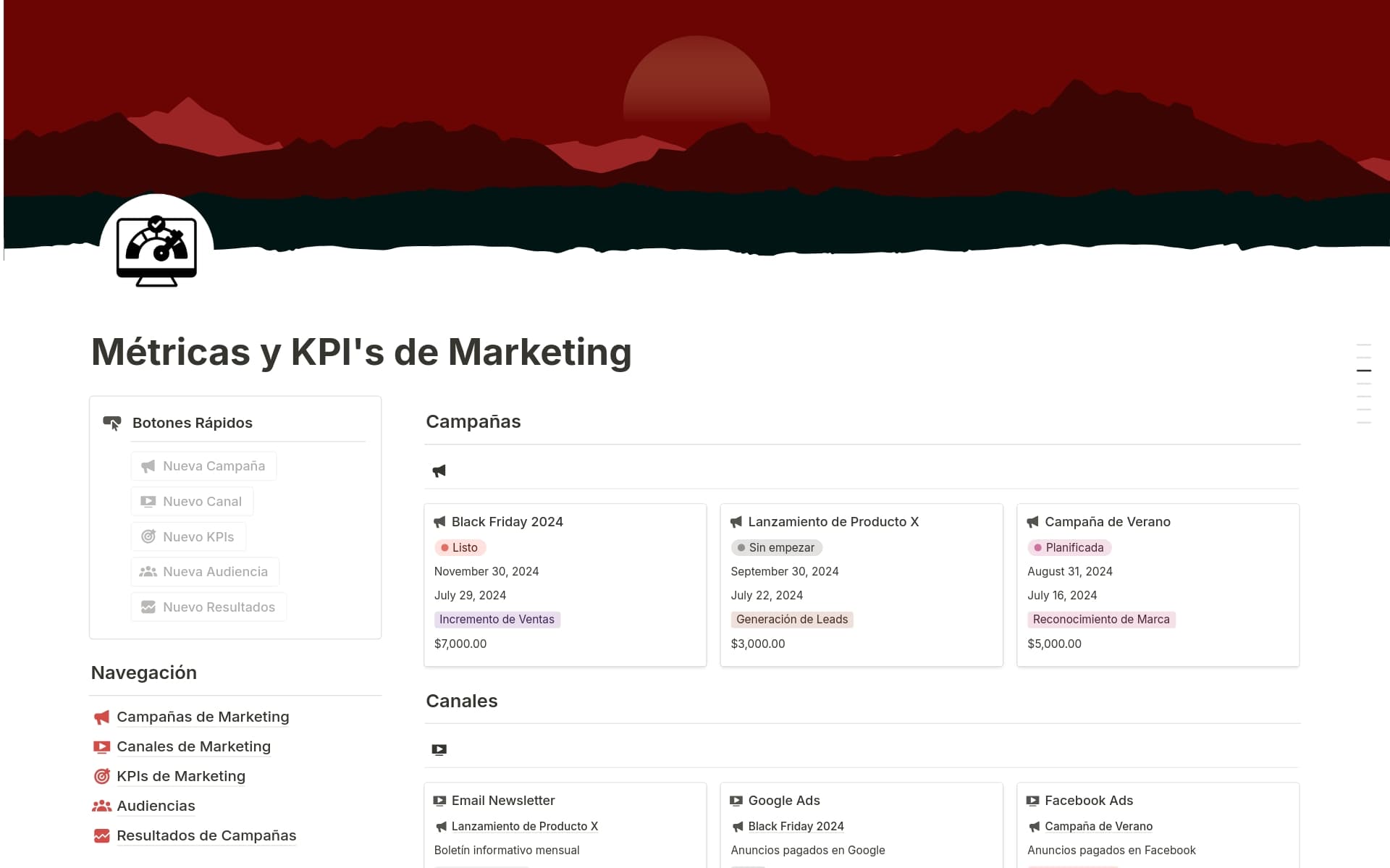The image size is (1390, 868).
Task: Click the Listo status tag on Black Friday 2024
Action: 460,548
